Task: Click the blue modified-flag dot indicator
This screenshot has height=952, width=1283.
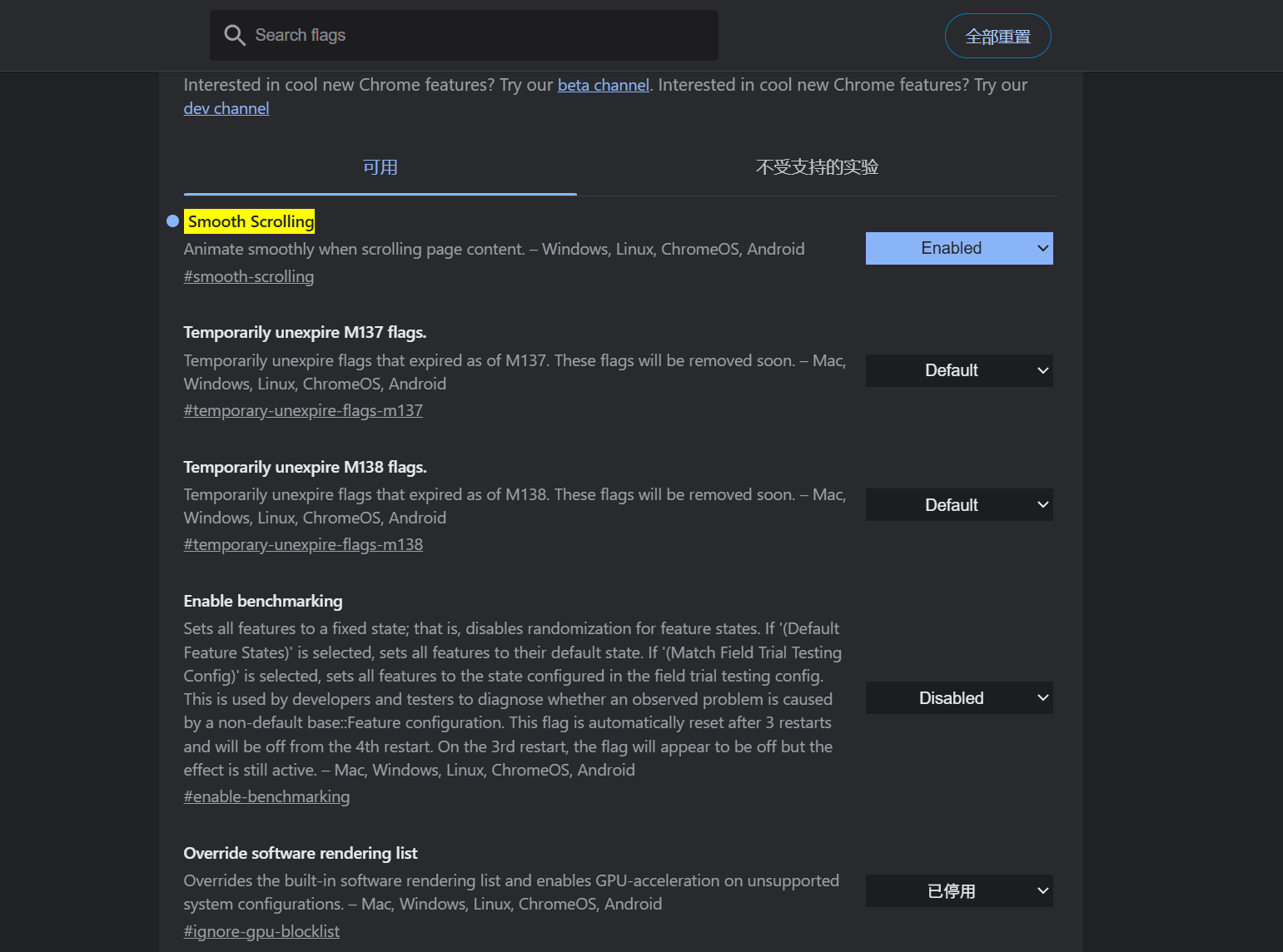Action: tap(172, 221)
